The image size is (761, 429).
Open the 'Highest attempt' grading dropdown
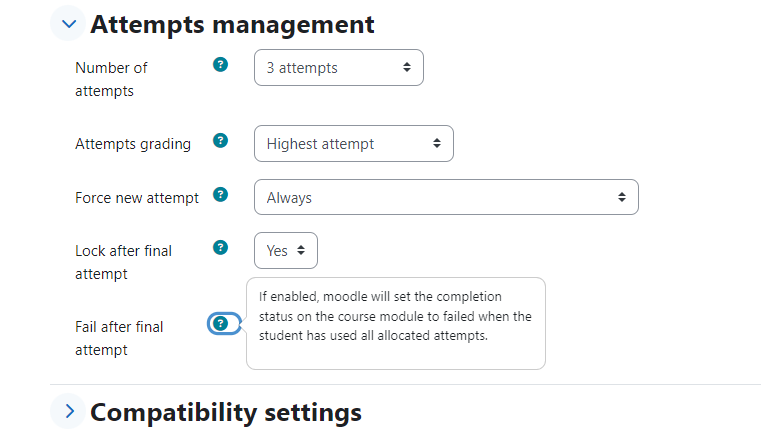[x=354, y=144]
